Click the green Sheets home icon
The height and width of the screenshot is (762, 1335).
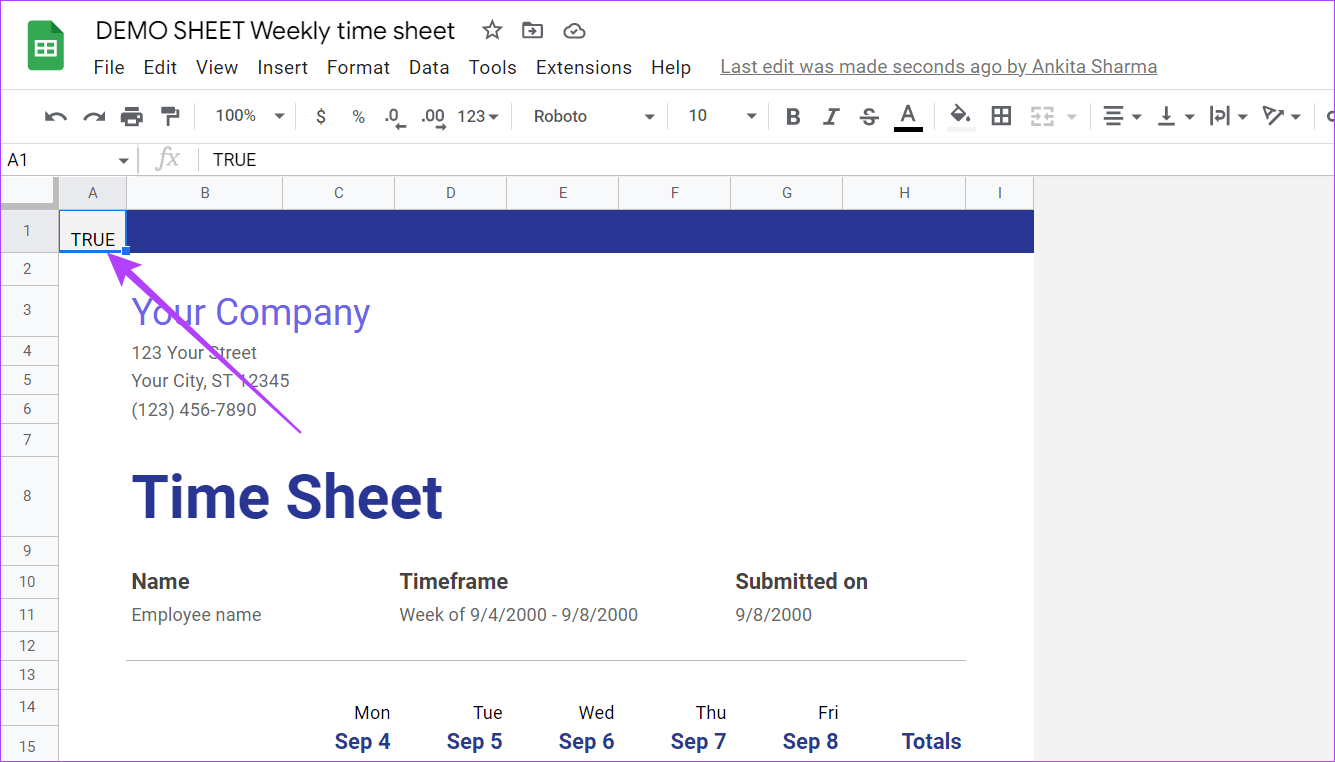pos(46,45)
